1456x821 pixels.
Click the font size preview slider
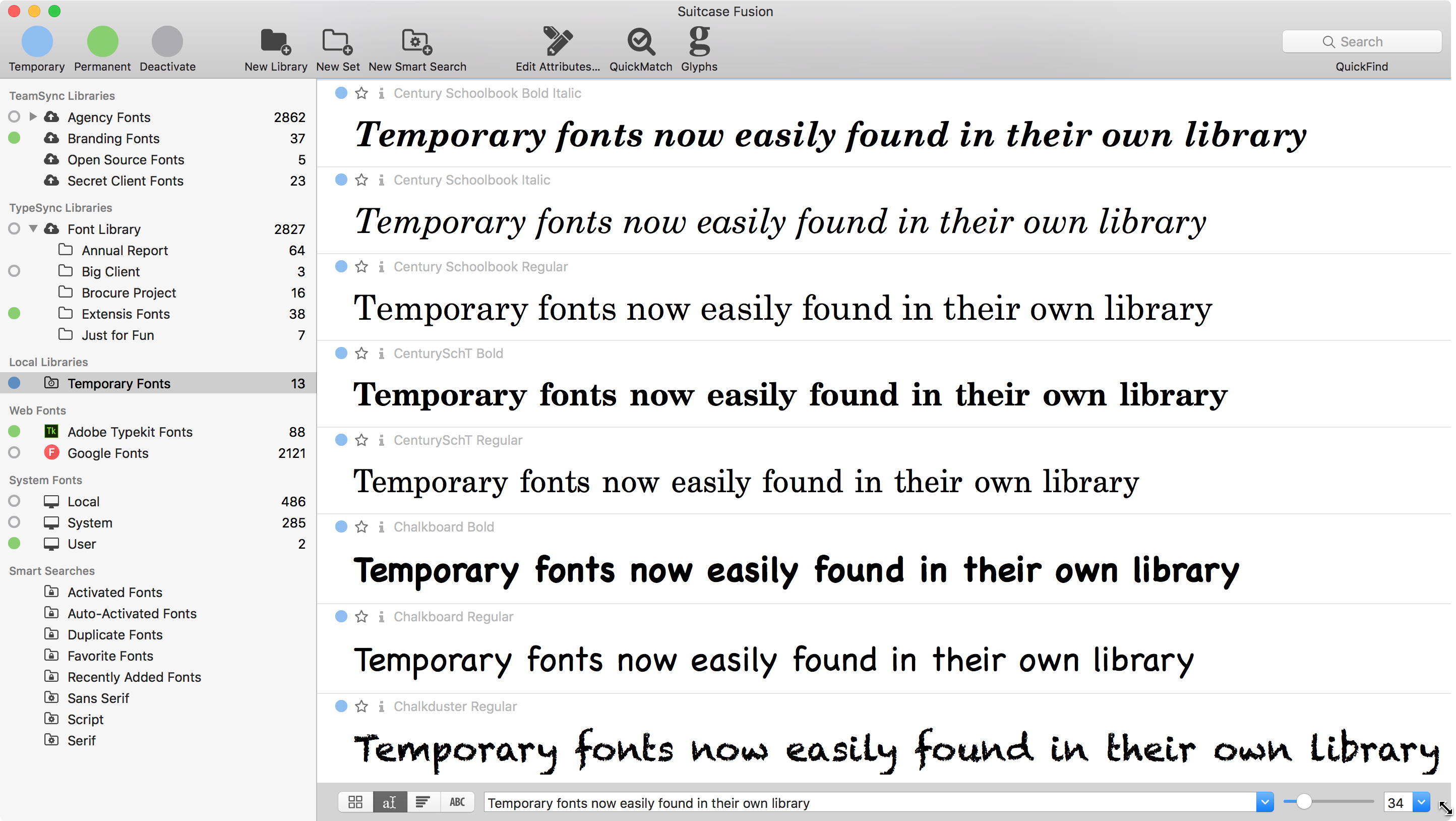pos(1304,802)
